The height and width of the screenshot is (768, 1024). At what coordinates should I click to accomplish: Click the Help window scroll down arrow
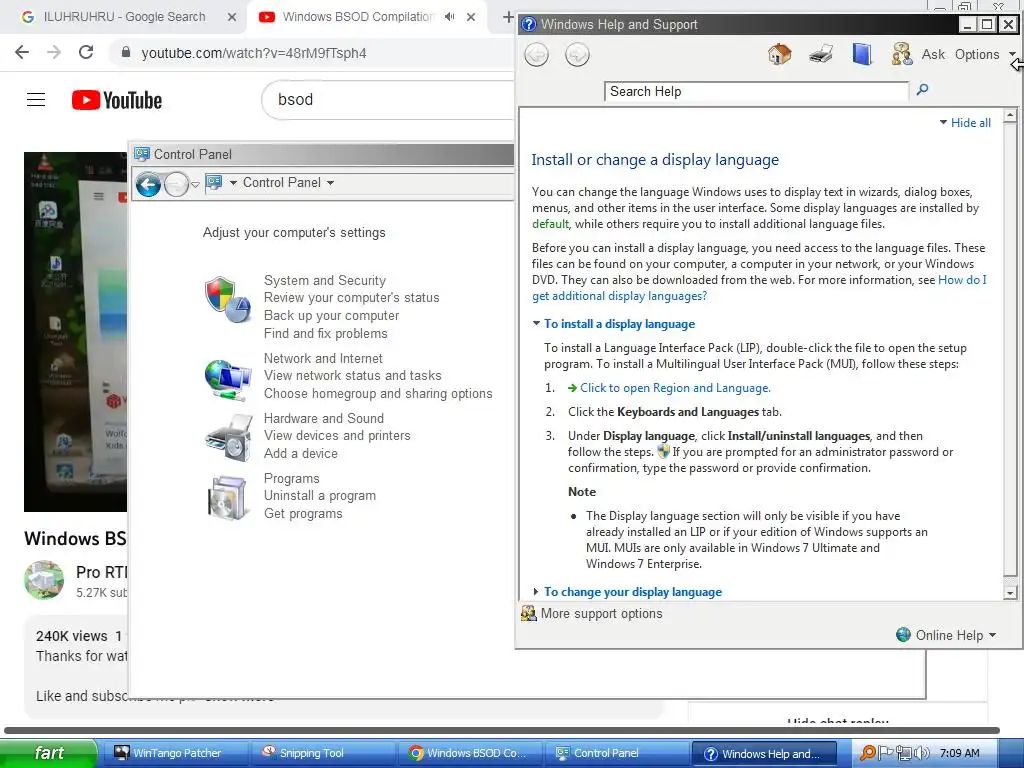[x=1010, y=593]
